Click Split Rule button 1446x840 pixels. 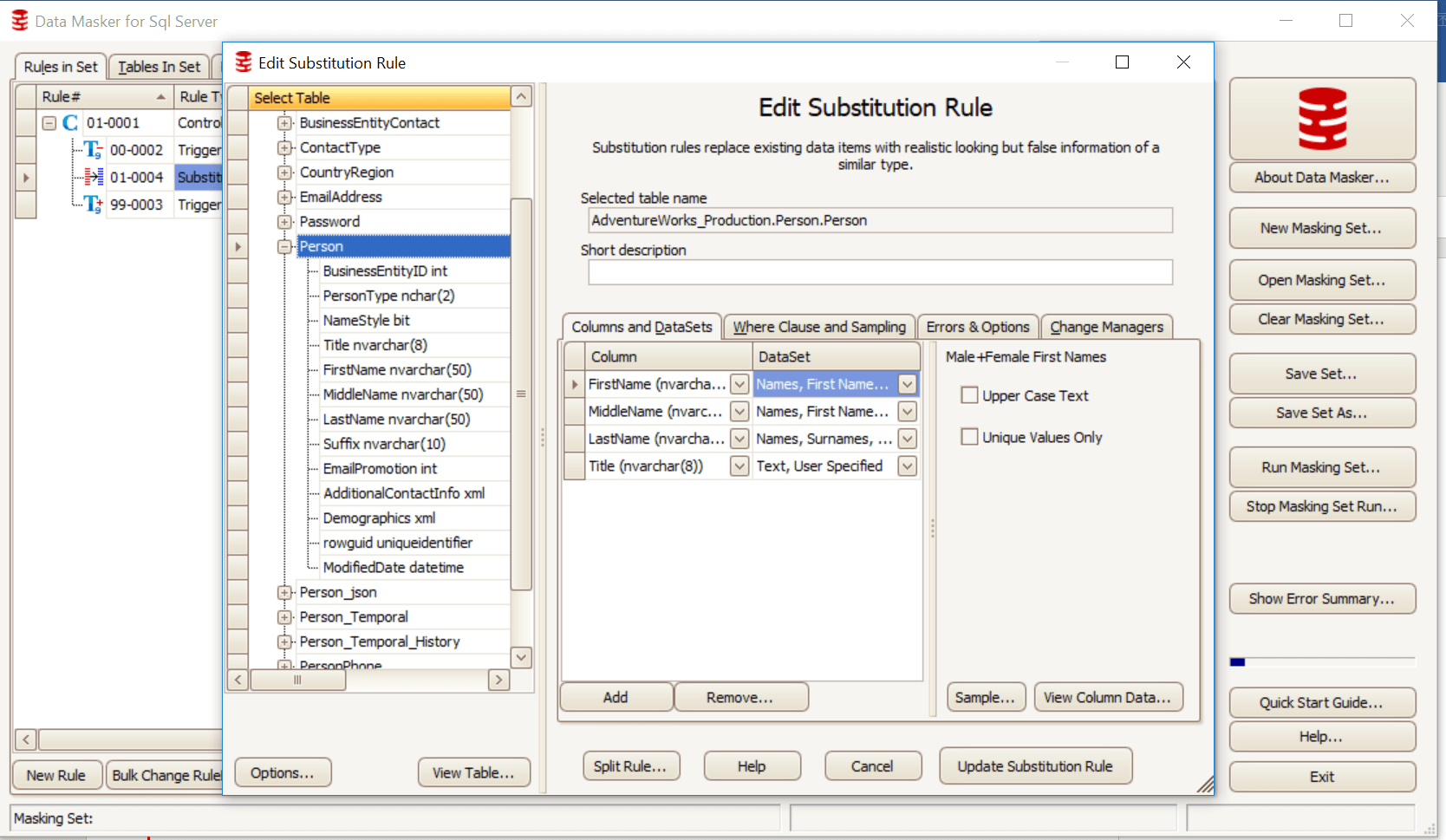(630, 766)
